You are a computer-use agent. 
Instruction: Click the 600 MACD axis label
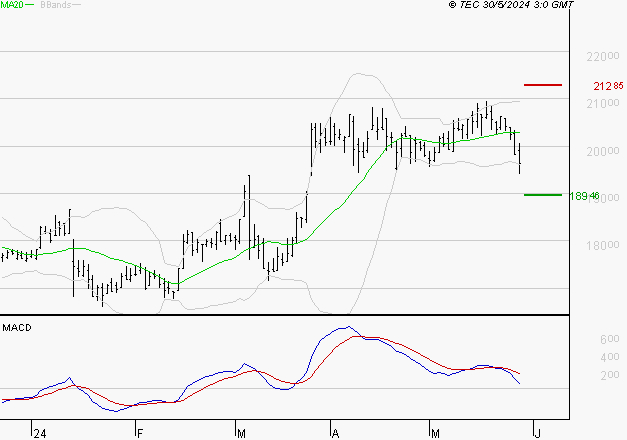click(610, 339)
